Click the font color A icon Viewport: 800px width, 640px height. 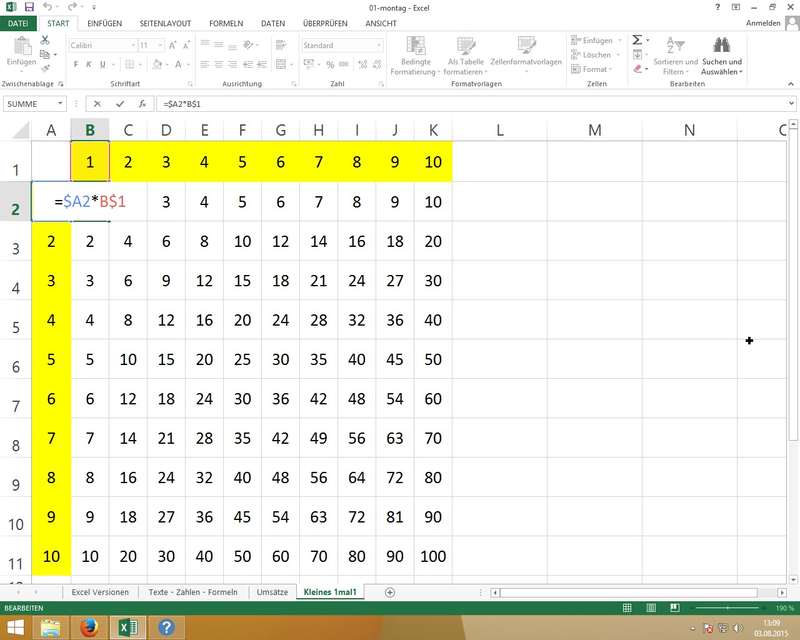click(178, 64)
